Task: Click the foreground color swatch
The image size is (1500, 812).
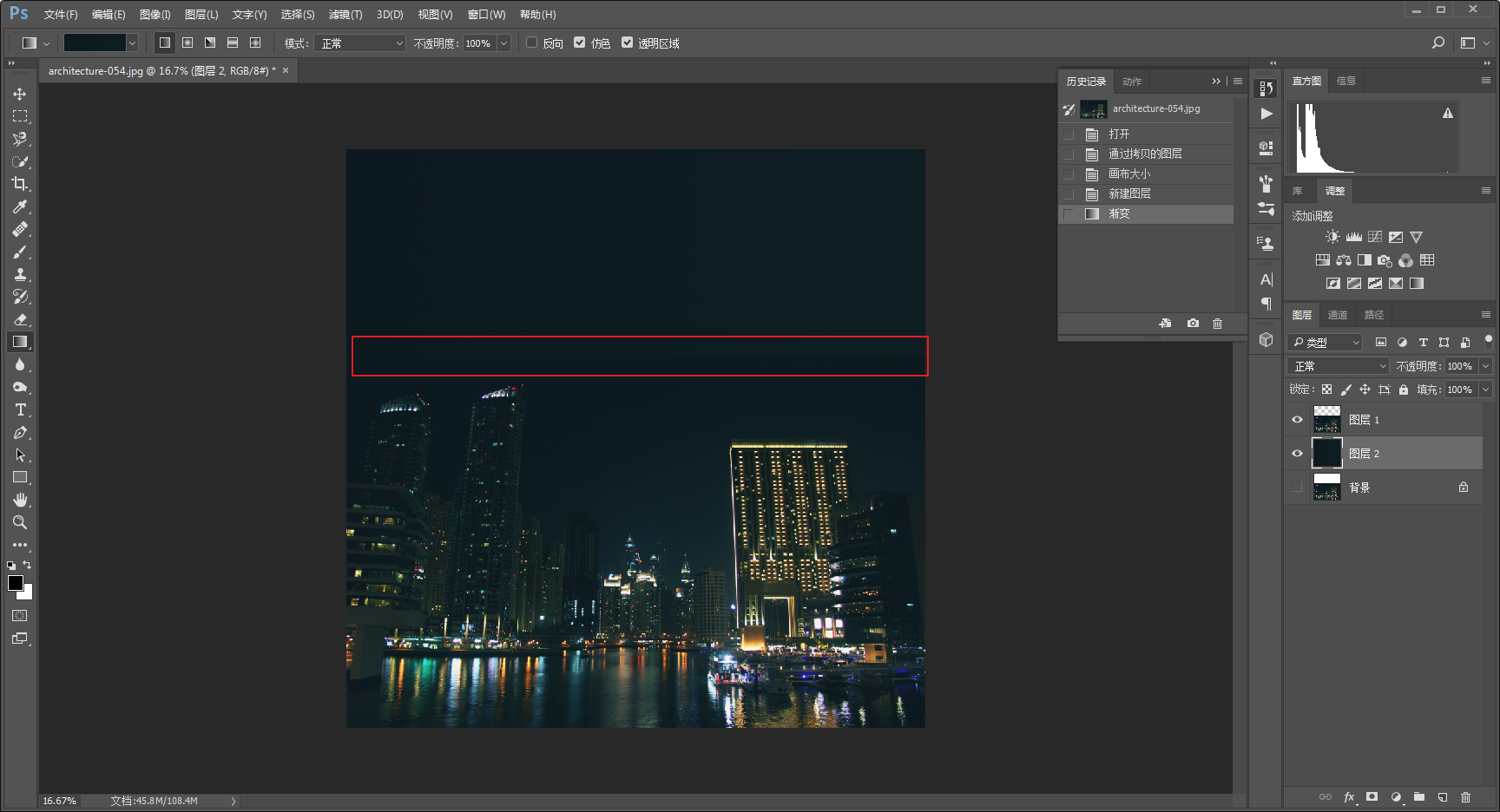Action: click(x=16, y=583)
